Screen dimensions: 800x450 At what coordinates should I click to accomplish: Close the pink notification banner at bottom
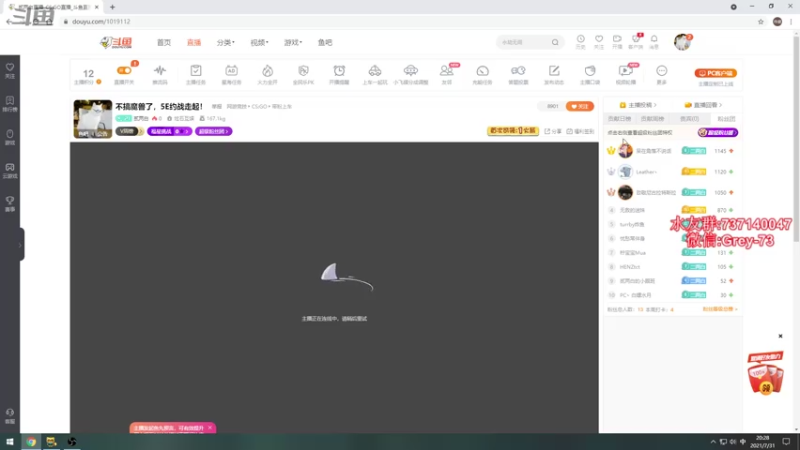[x=210, y=428]
